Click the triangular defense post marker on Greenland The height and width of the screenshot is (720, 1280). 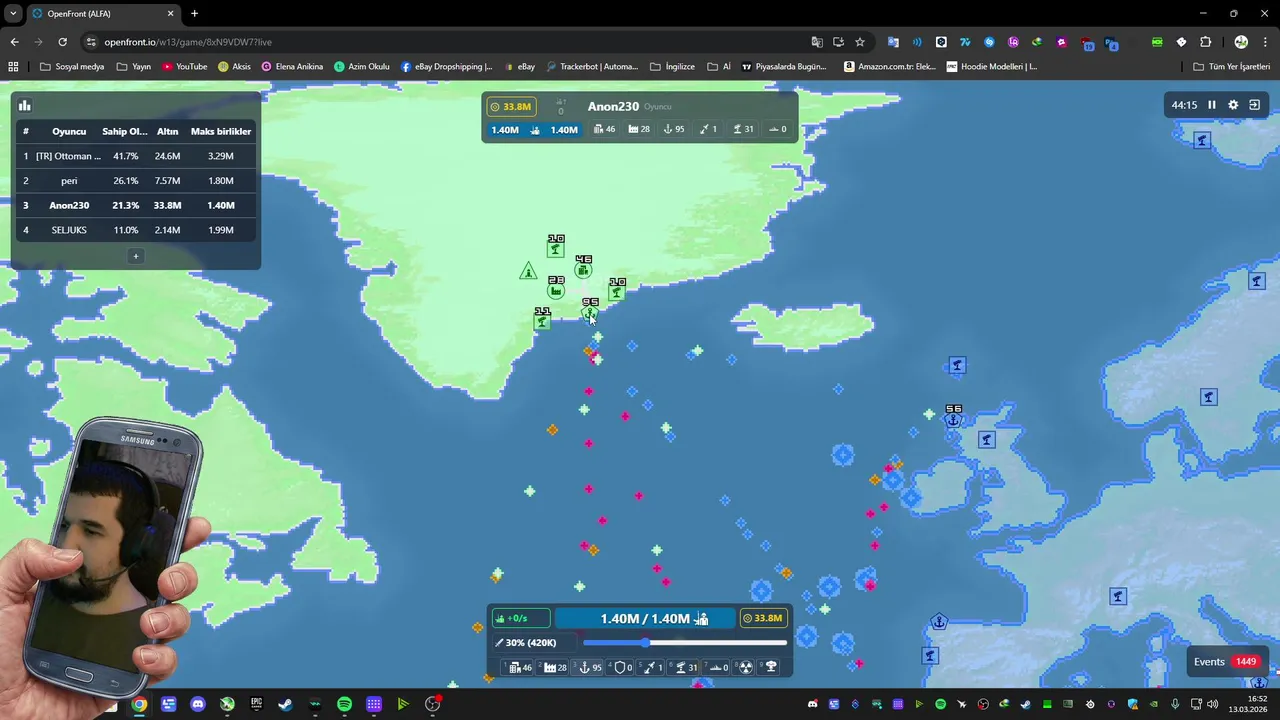(x=528, y=271)
